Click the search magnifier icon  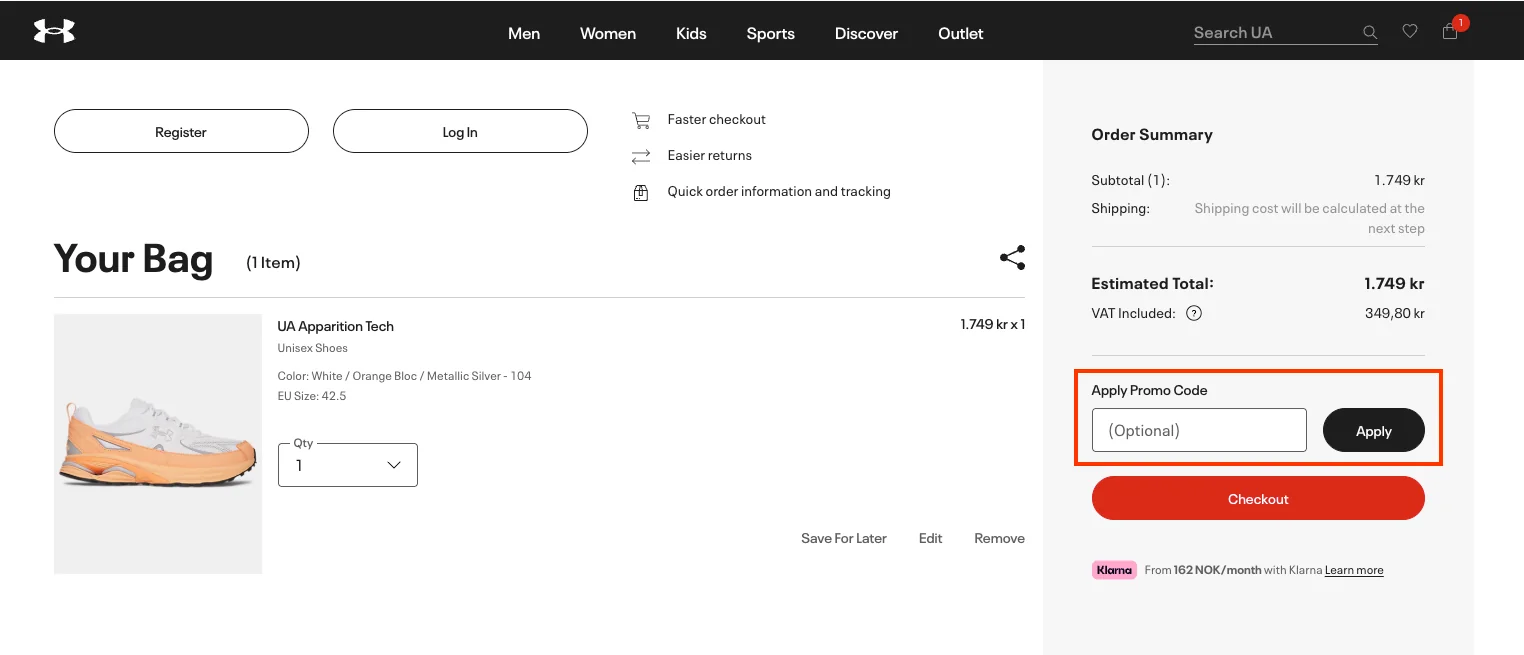click(x=1370, y=33)
